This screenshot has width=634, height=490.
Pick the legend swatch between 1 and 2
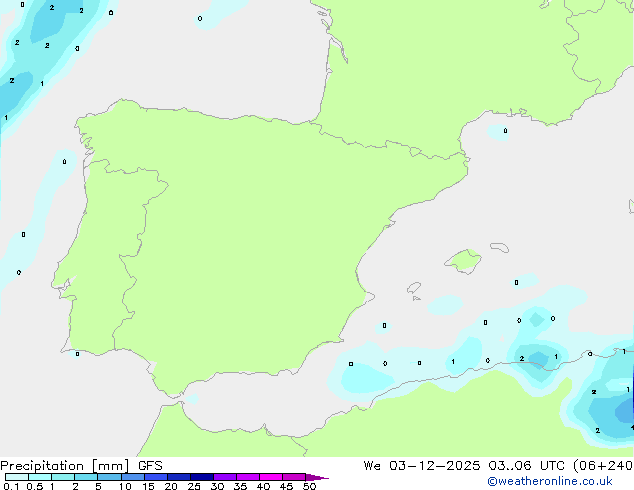click(x=63, y=477)
